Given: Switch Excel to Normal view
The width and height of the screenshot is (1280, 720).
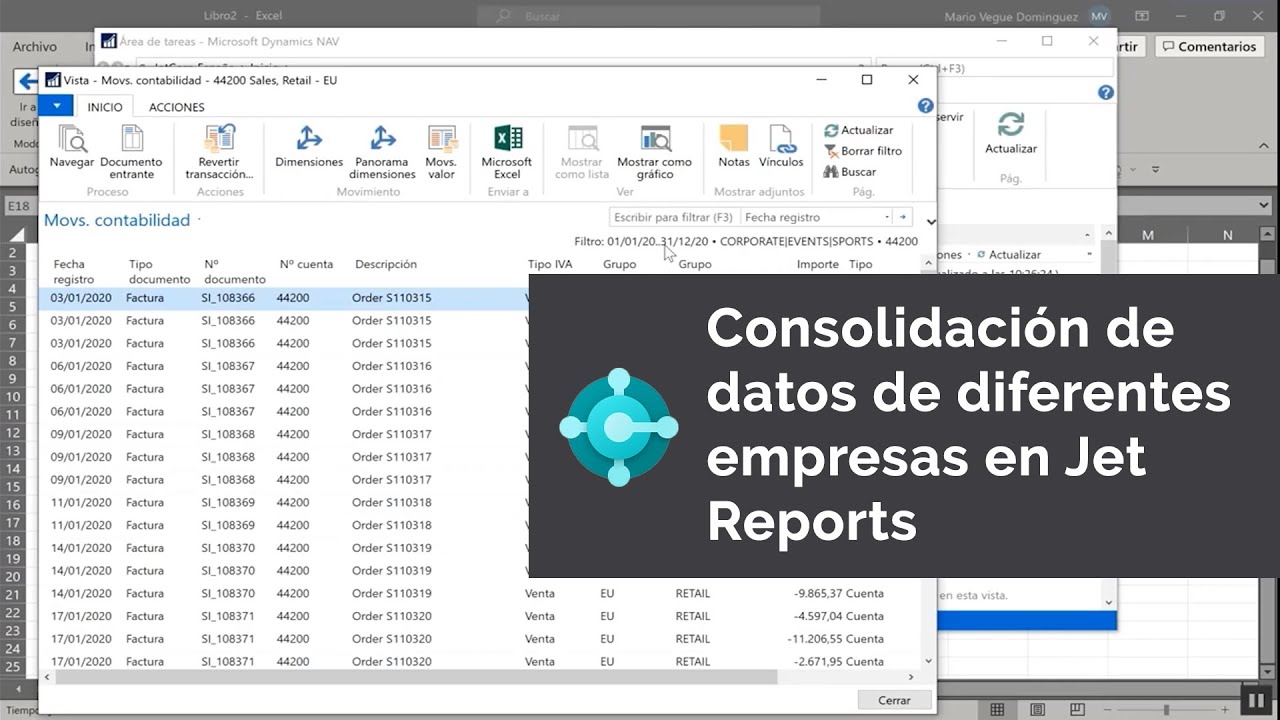Looking at the screenshot, I should (997, 709).
